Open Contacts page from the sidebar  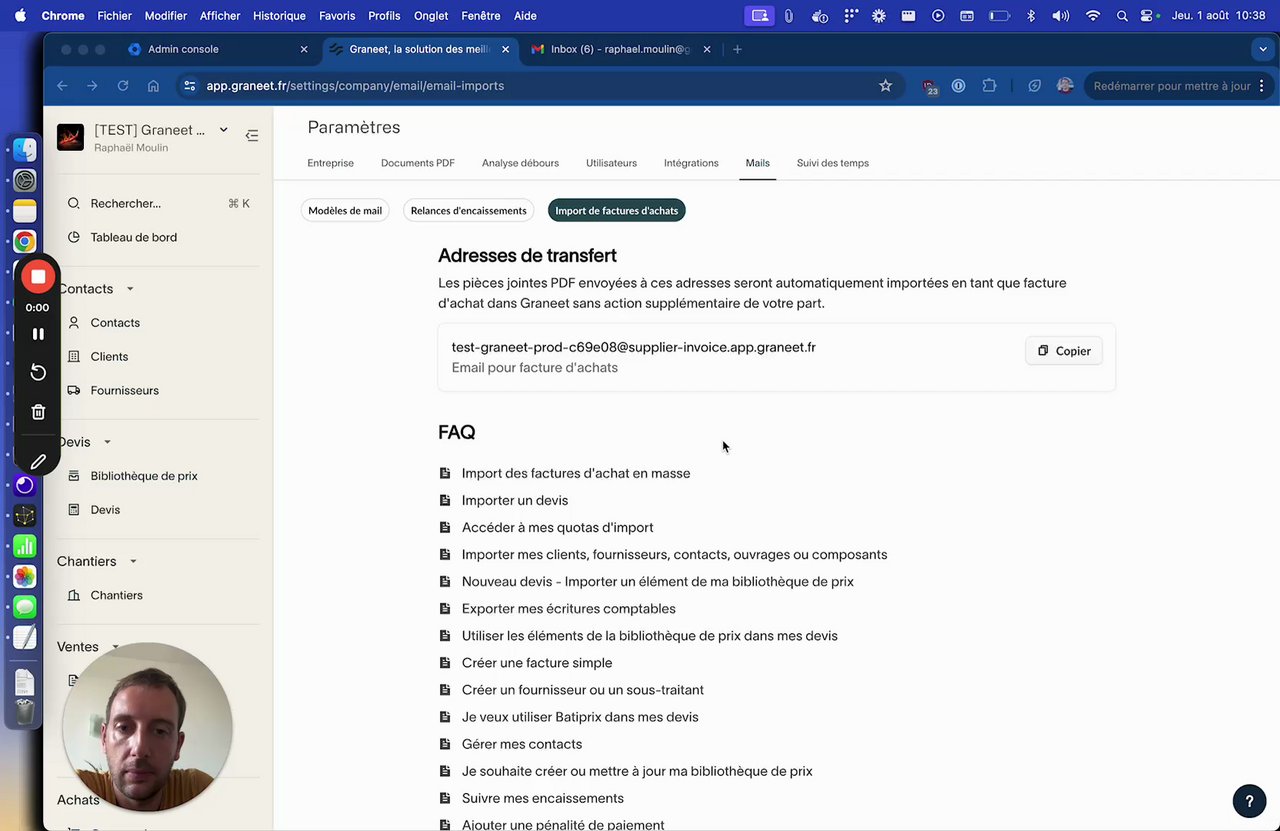tap(115, 323)
